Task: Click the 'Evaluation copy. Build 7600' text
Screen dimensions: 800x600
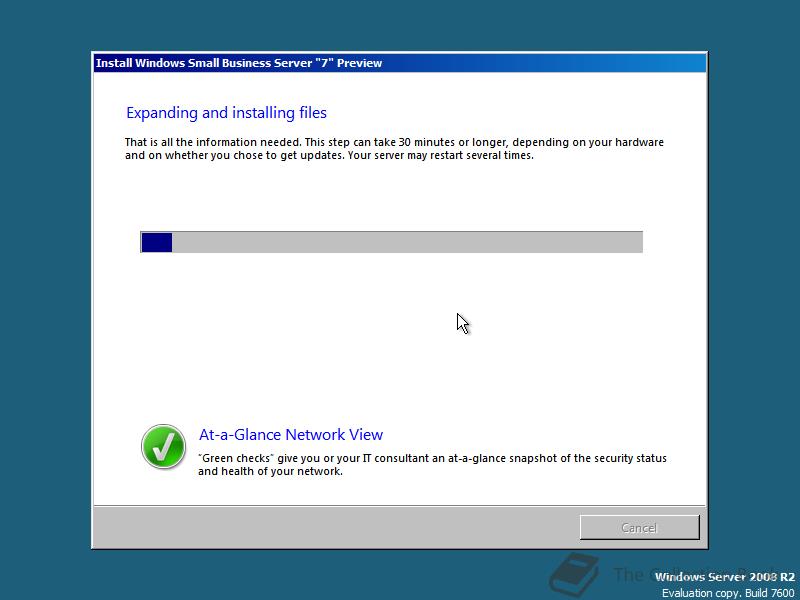Action: 728,593
